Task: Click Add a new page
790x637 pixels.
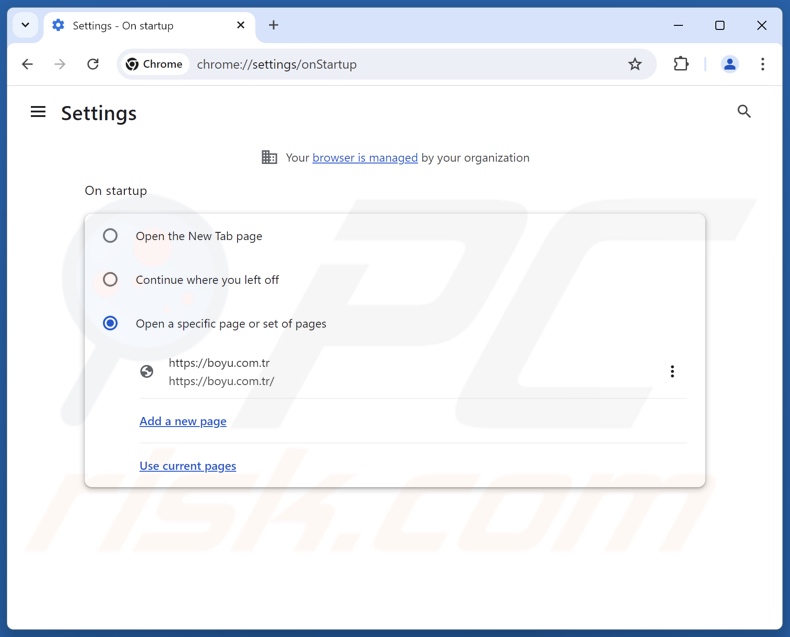Action: (x=183, y=421)
